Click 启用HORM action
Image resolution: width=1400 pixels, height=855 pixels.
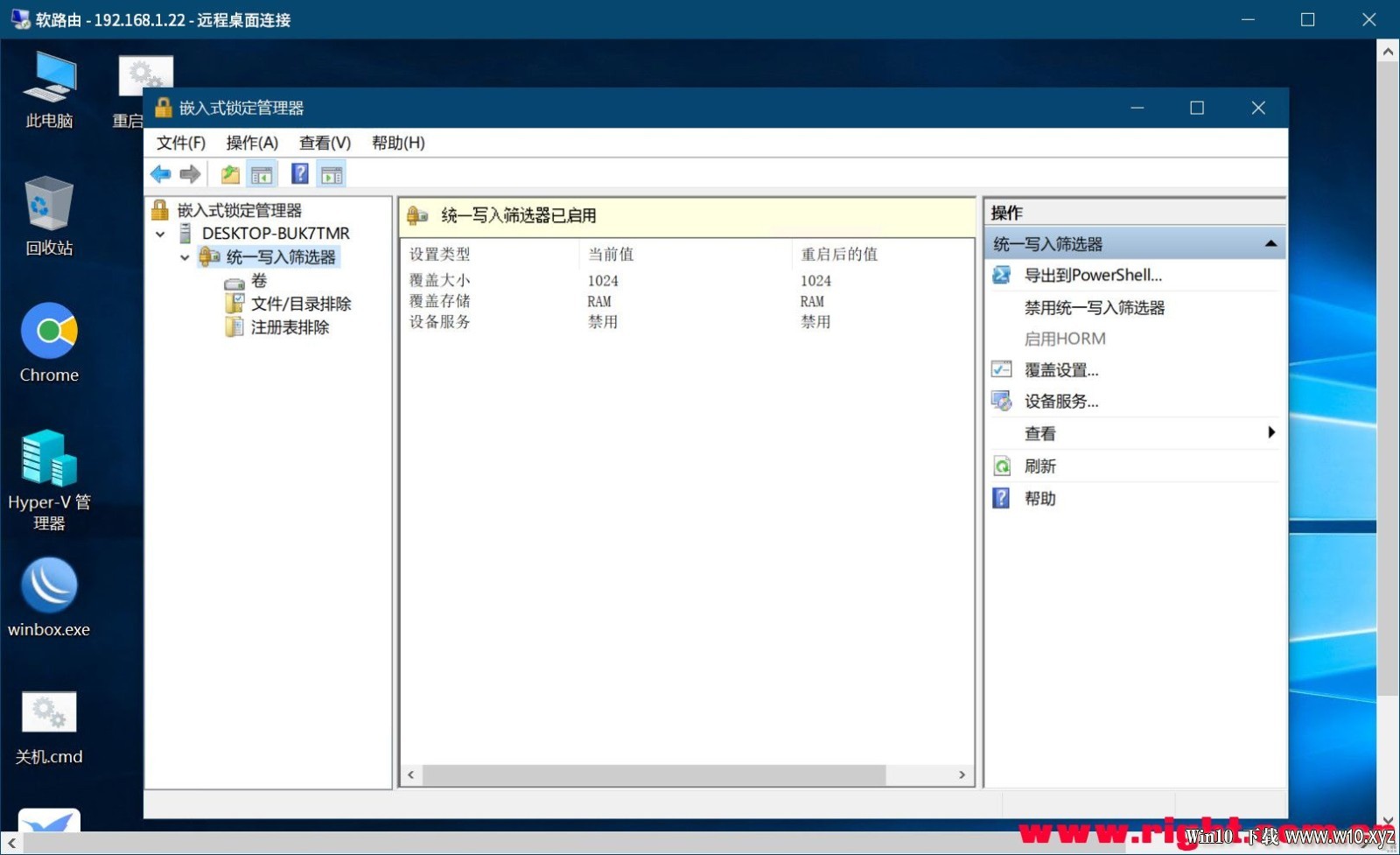coord(1065,339)
